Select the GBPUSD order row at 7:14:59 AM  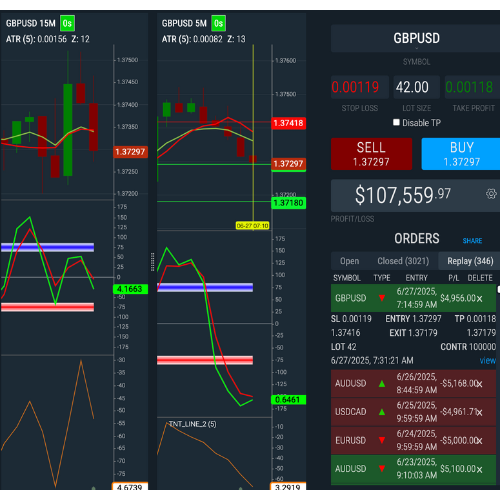point(413,298)
